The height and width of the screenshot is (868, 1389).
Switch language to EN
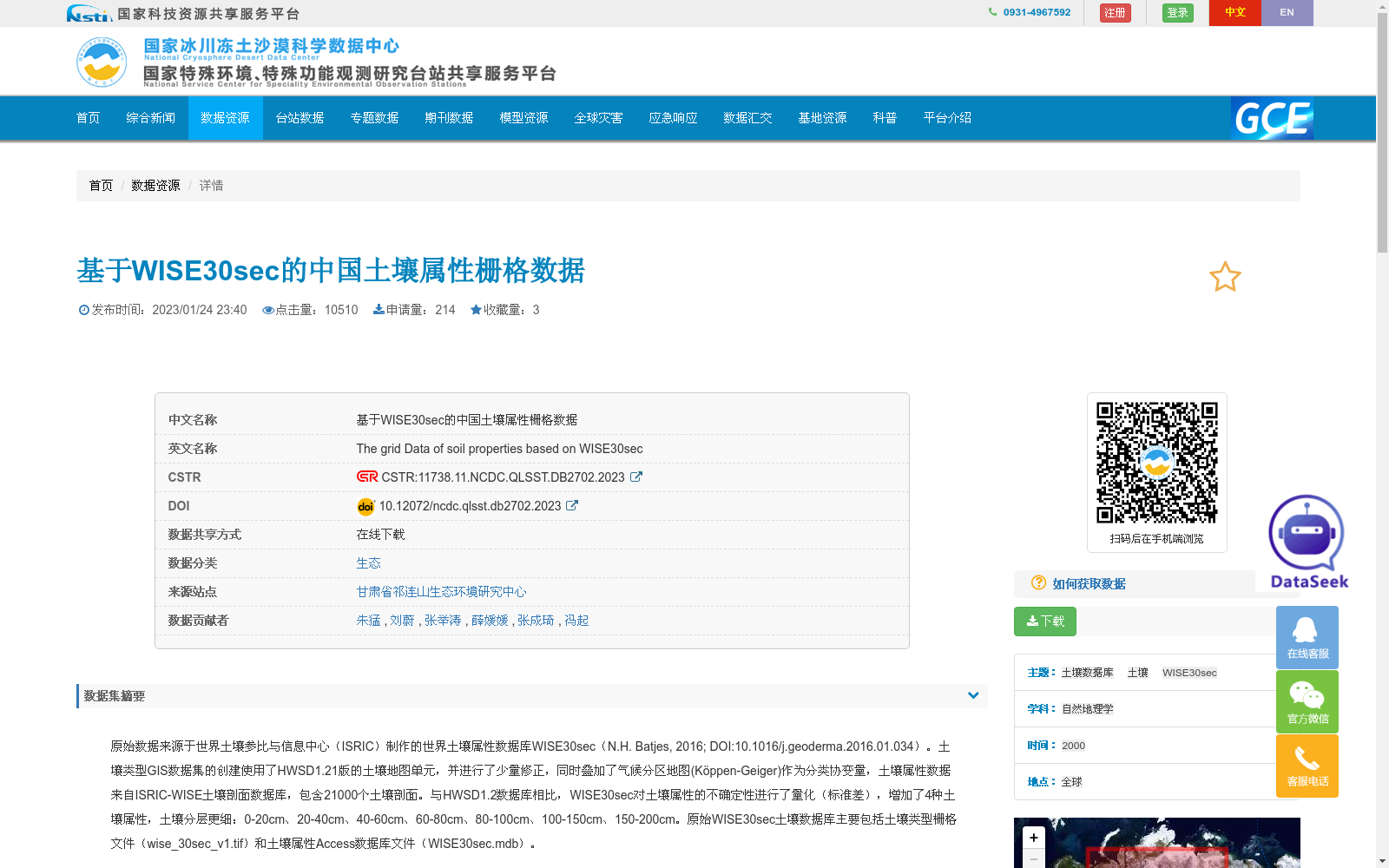[x=1287, y=13]
